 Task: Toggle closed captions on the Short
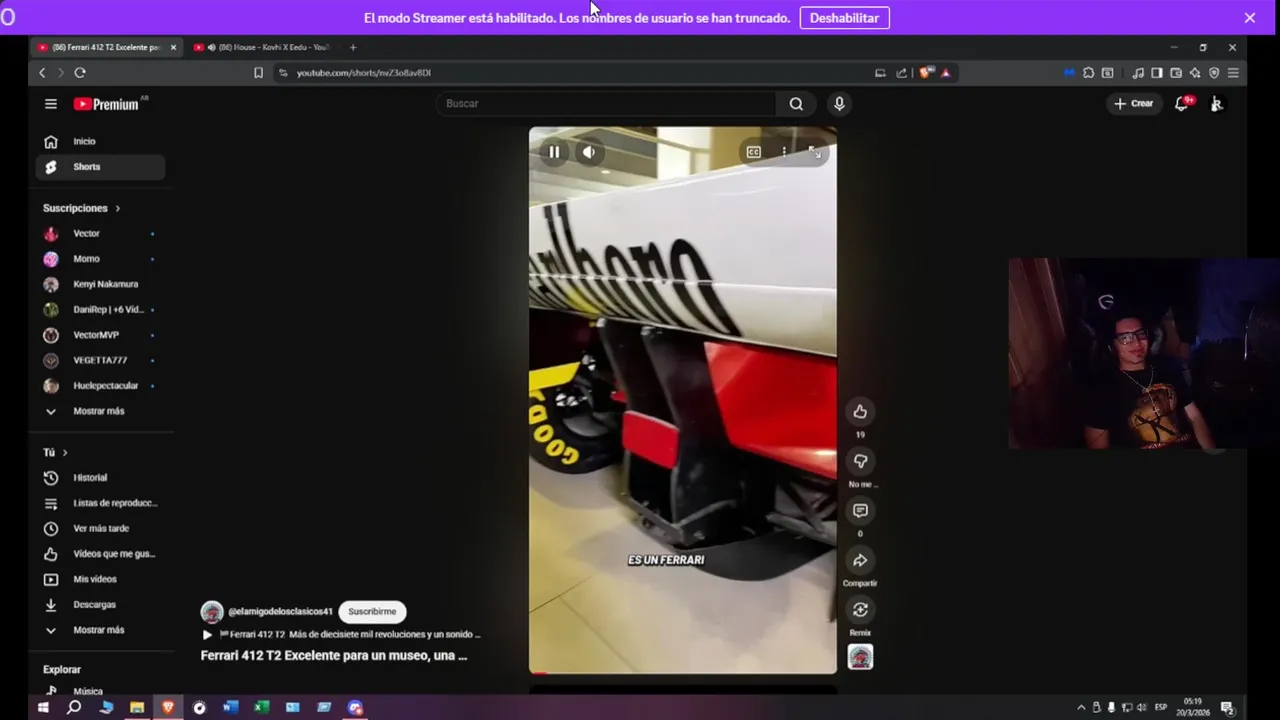(x=754, y=152)
